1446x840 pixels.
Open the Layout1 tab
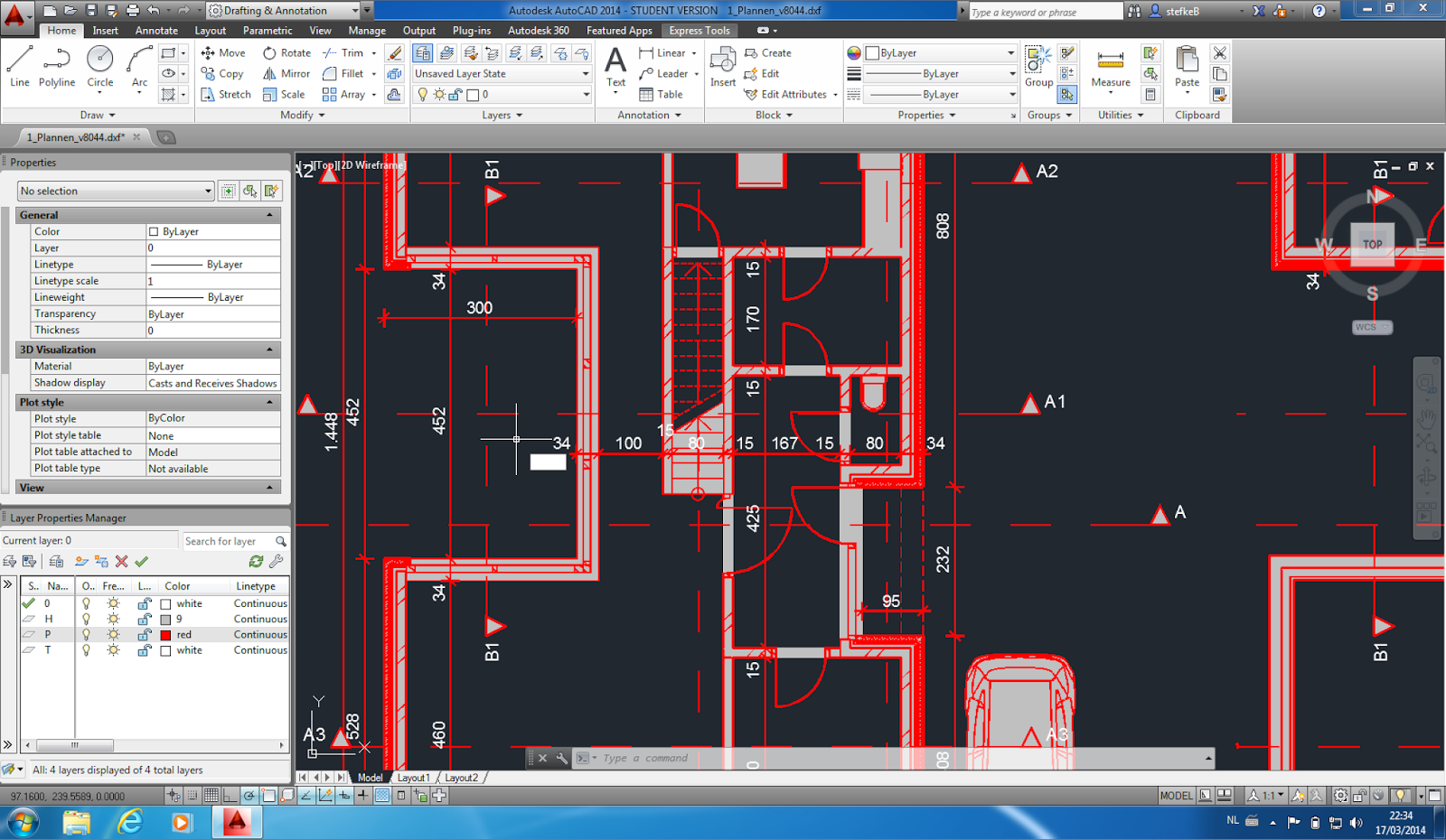pyautogui.click(x=413, y=777)
